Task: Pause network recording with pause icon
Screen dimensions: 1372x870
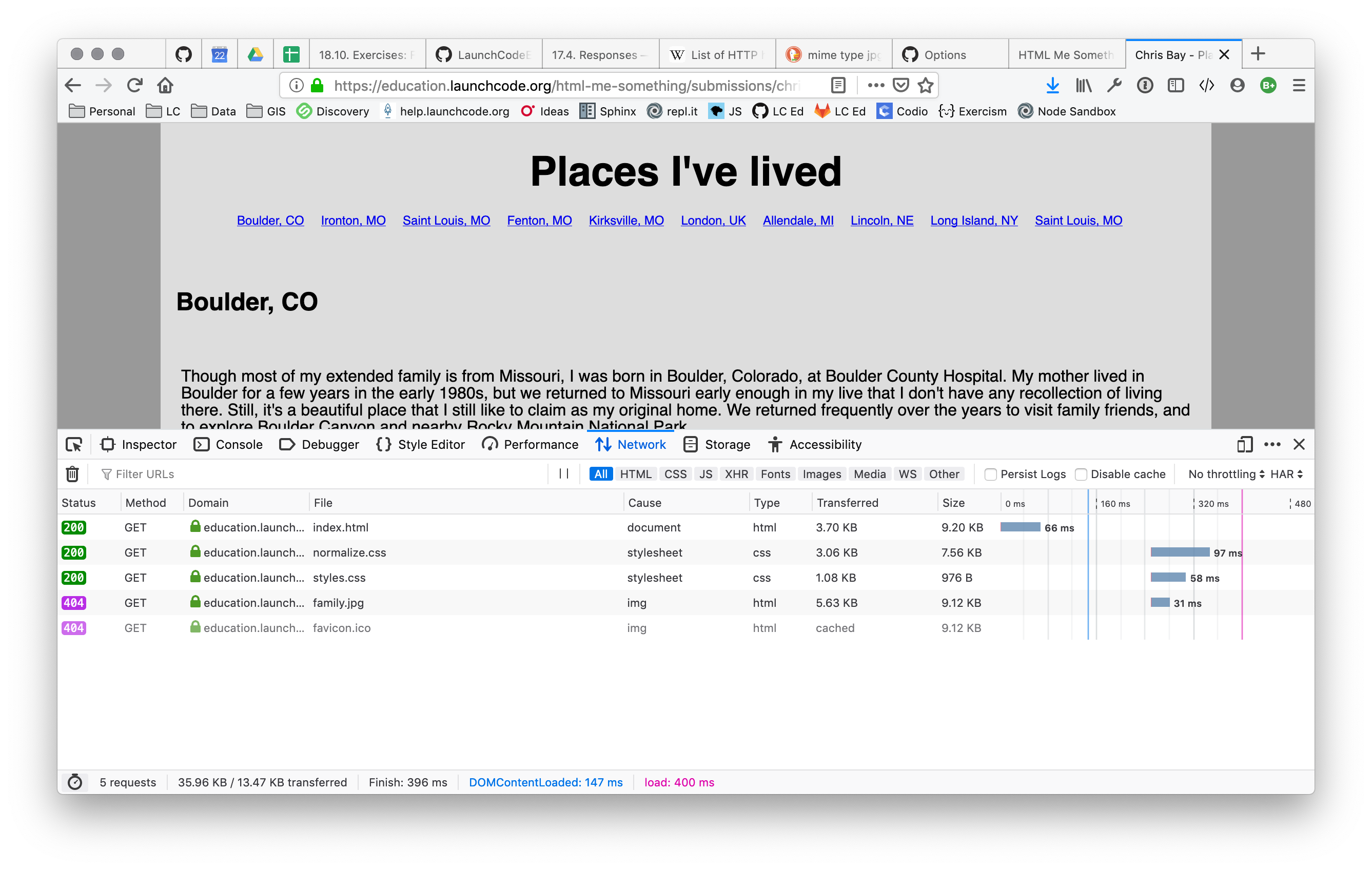Action: (563, 474)
